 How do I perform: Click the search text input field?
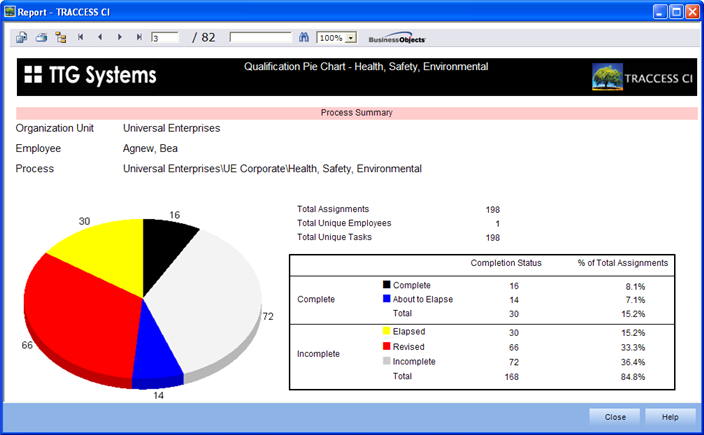[260, 37]
